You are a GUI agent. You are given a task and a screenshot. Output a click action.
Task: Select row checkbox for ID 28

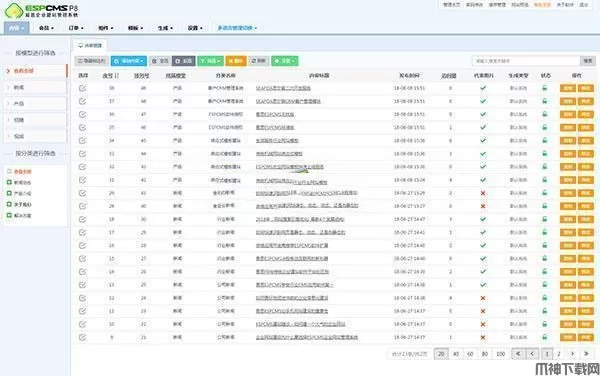pyautogui.click(x=82, y=206)
